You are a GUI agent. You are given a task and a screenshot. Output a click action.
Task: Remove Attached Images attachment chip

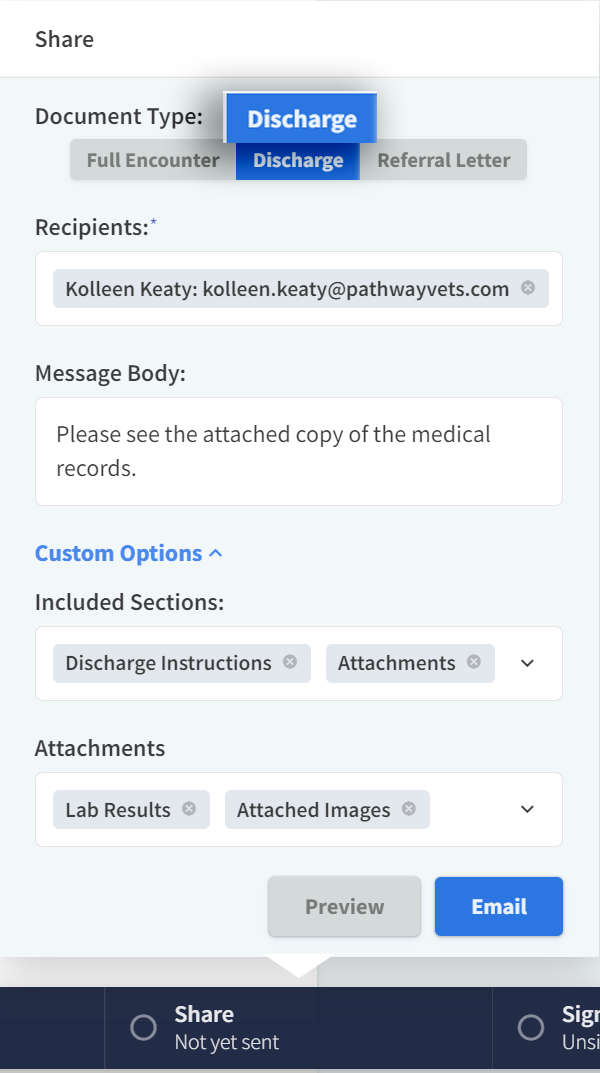pos(409,809)
